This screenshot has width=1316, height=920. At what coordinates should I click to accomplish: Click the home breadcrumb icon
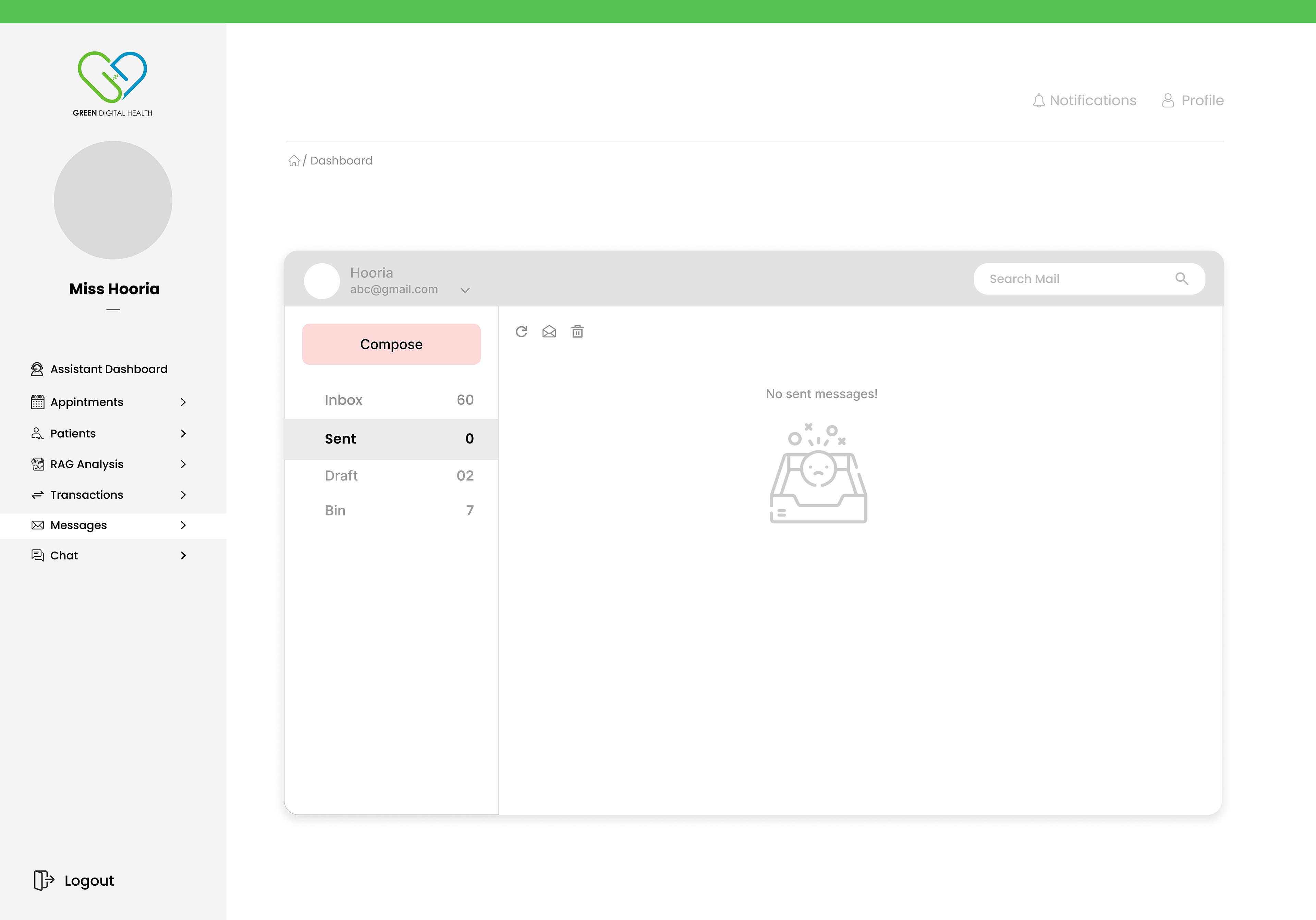[x=293, y=161]
